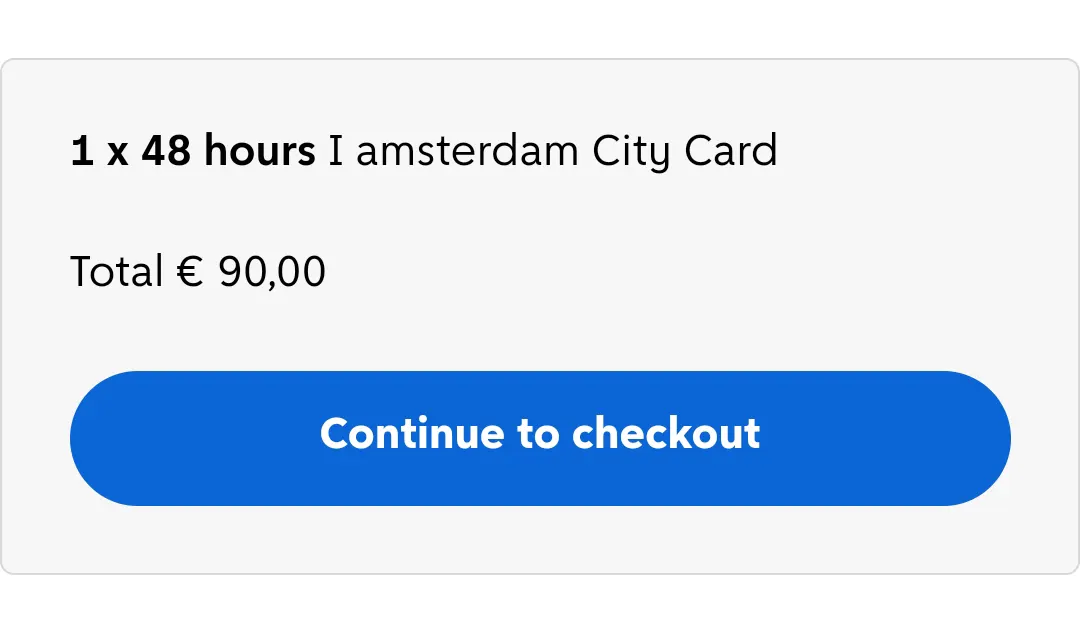Image resolution: width=1080 pixels, height=625 pixels.
Task: Click the word "hours" in order line
Action: coord(259,152)
